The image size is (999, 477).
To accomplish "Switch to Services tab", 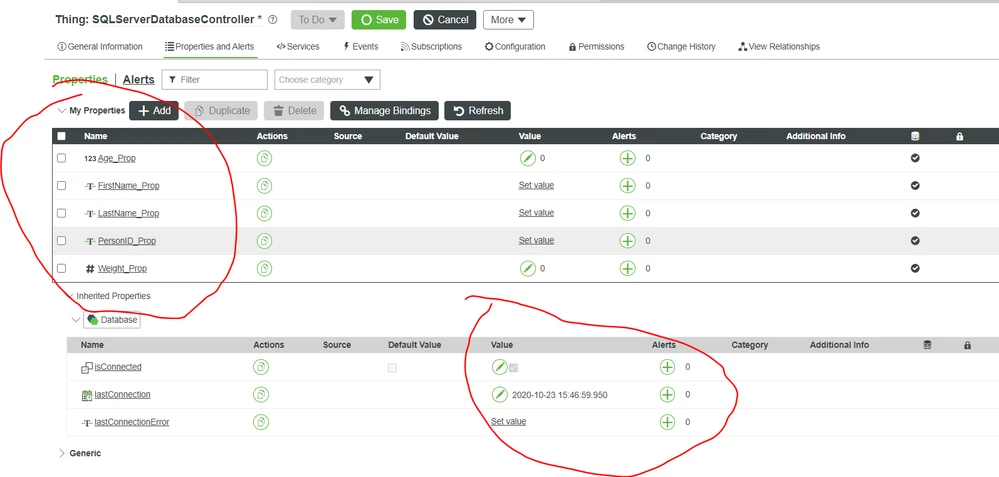I will coord(298,46).
